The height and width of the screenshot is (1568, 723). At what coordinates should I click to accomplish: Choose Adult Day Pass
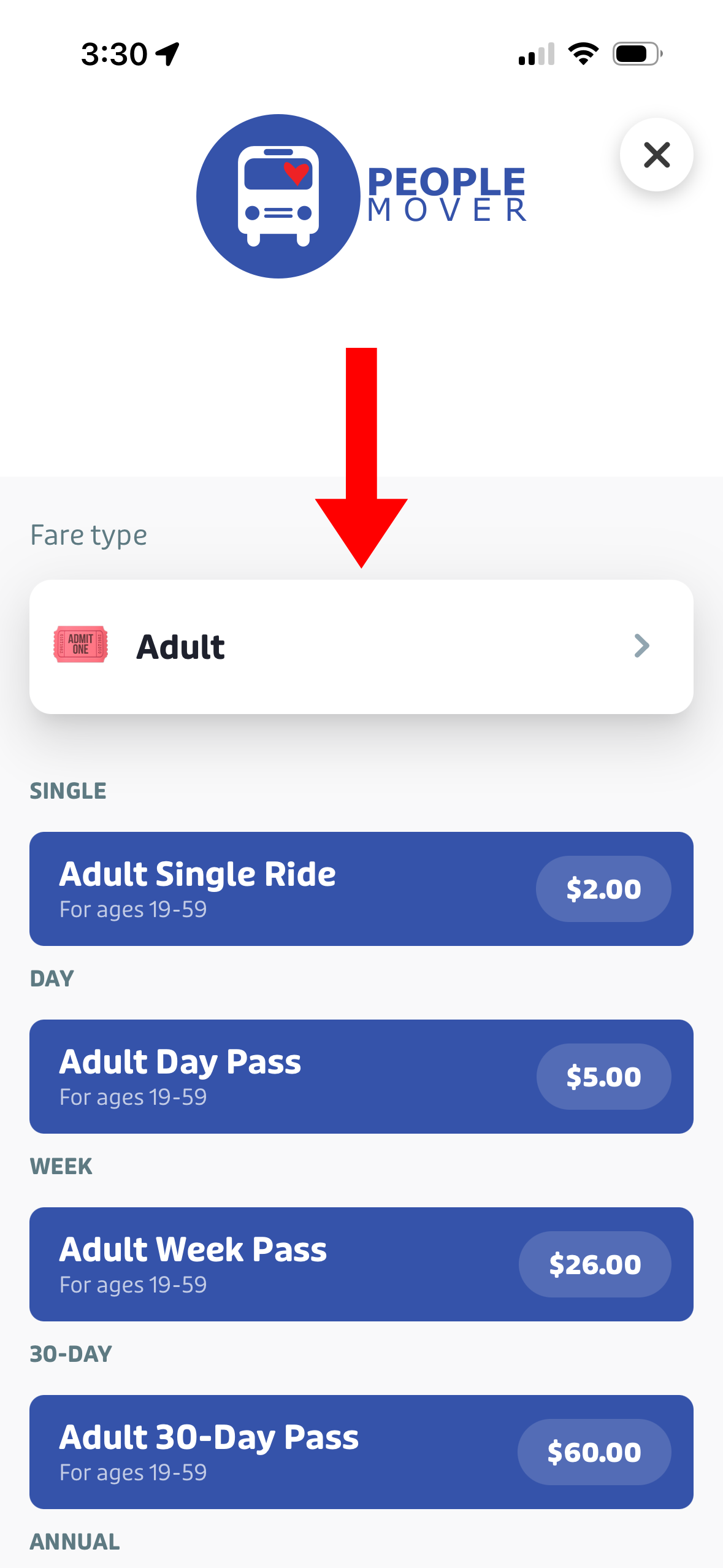coord(276,1076)
